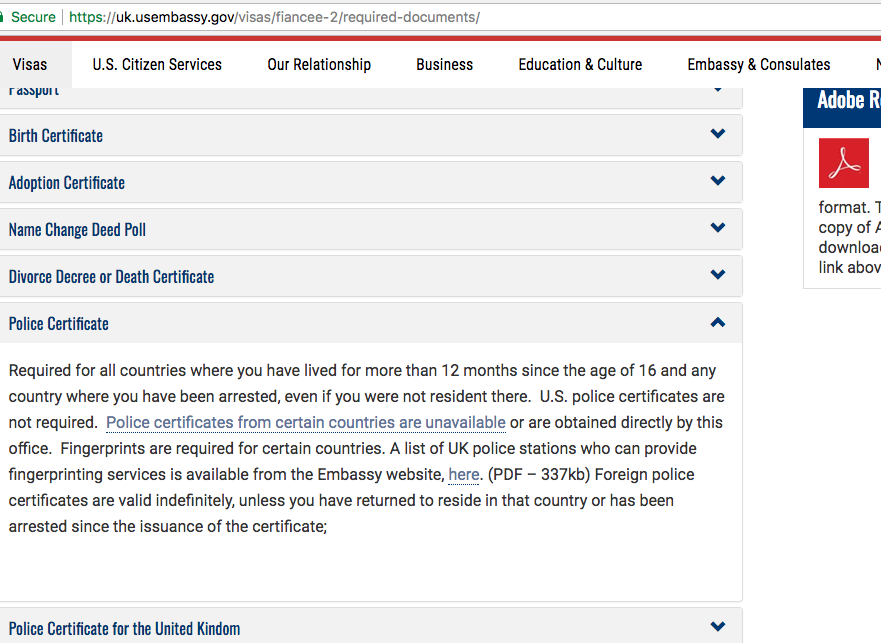The width and height of the screenshot is (881, 643).
Task: Expand Divorce Decree or Death Certificate chevron
Action: 717,275
